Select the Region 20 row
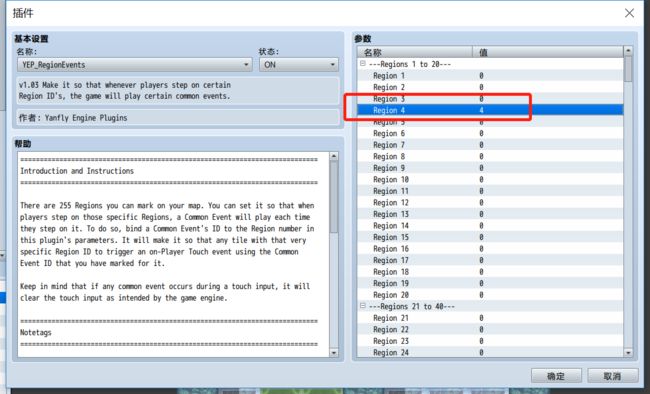 (490, 295)
